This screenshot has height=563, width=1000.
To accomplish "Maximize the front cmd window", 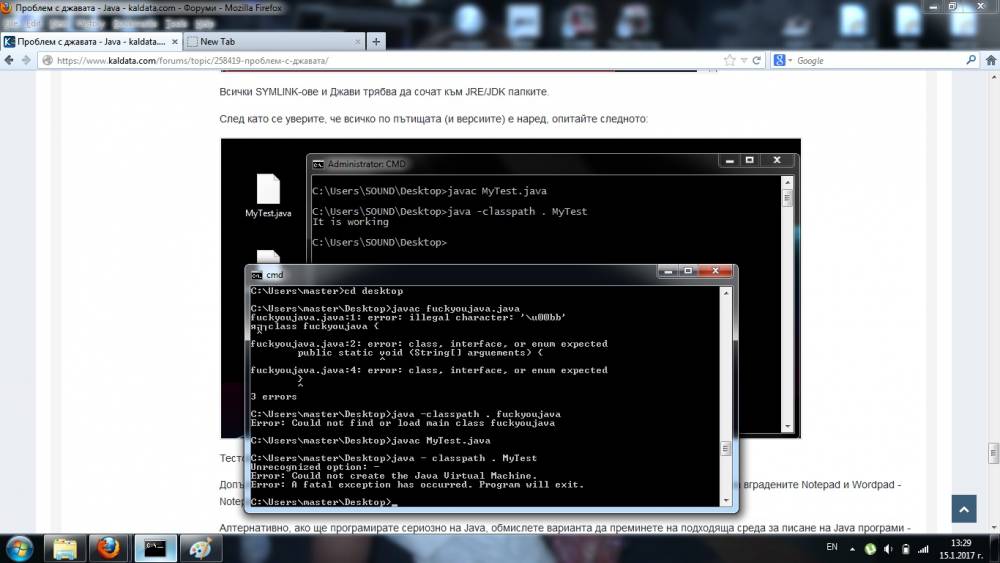I will pos(688,272).
